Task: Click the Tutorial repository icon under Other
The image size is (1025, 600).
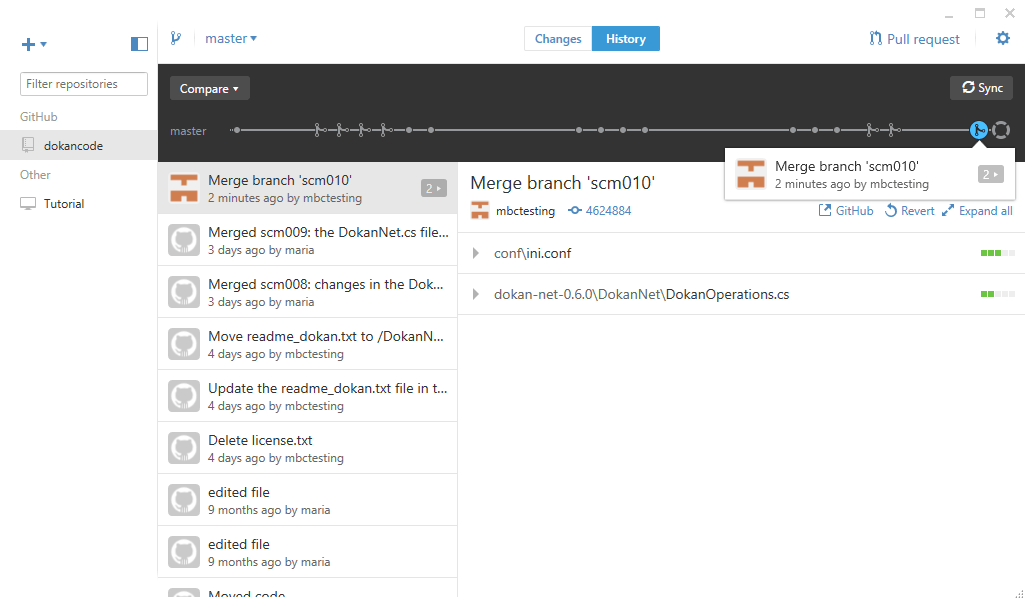Action: pos(28,203)
